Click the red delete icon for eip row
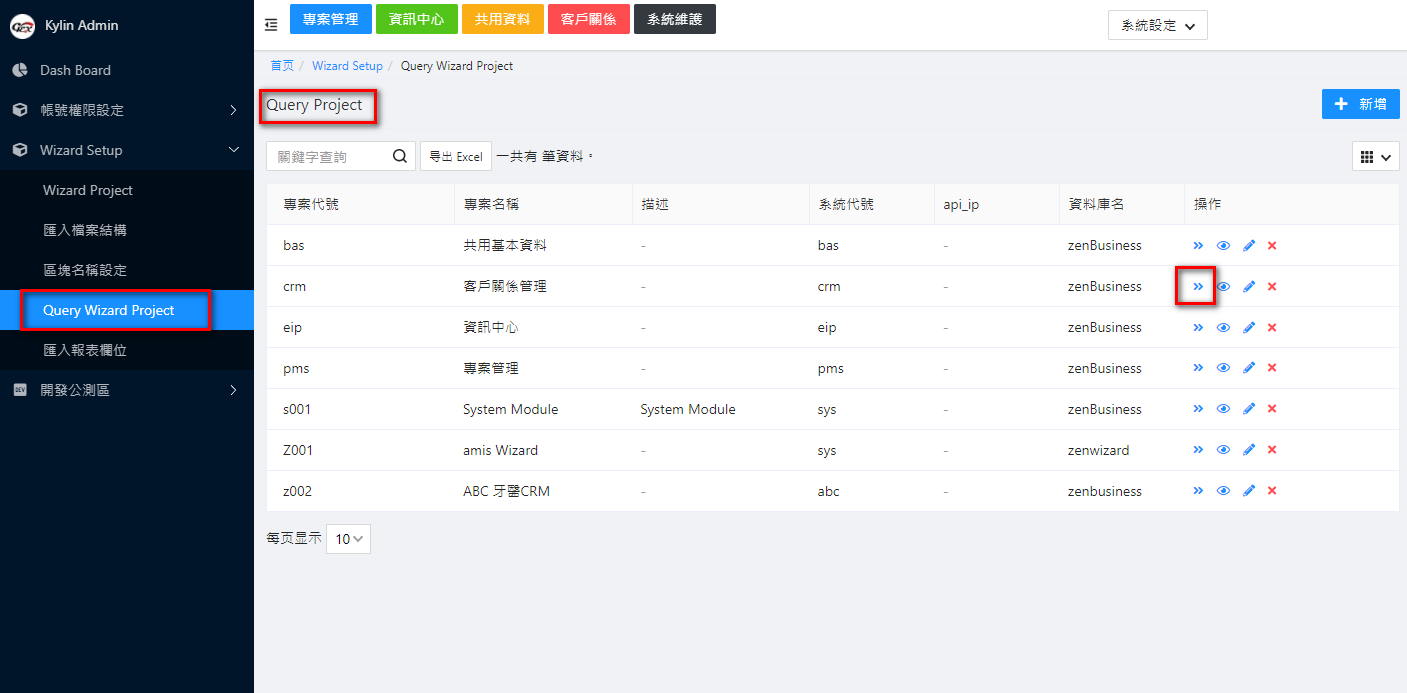This screenshot has height=693, width=1407. click(x=1272, y=327)
